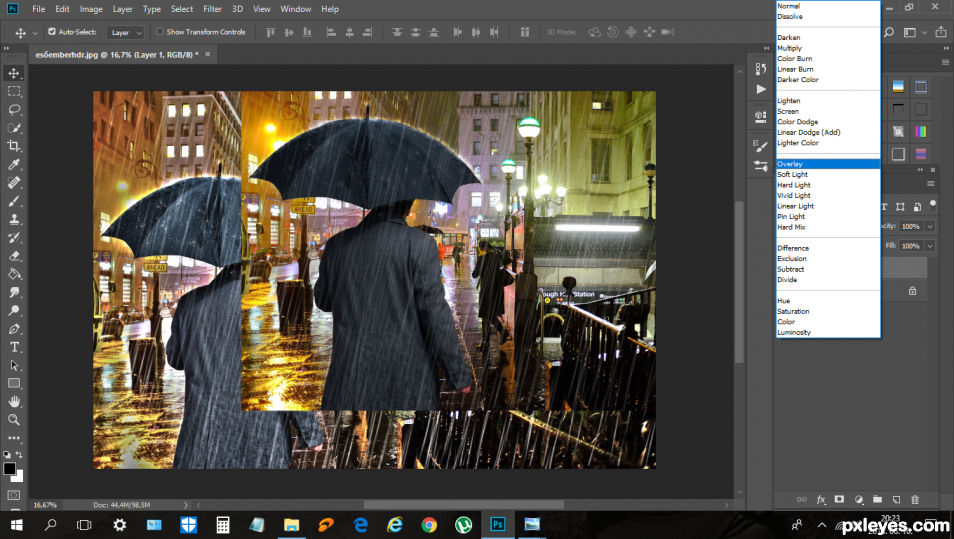Select the Smudge tool

[13, 292]
